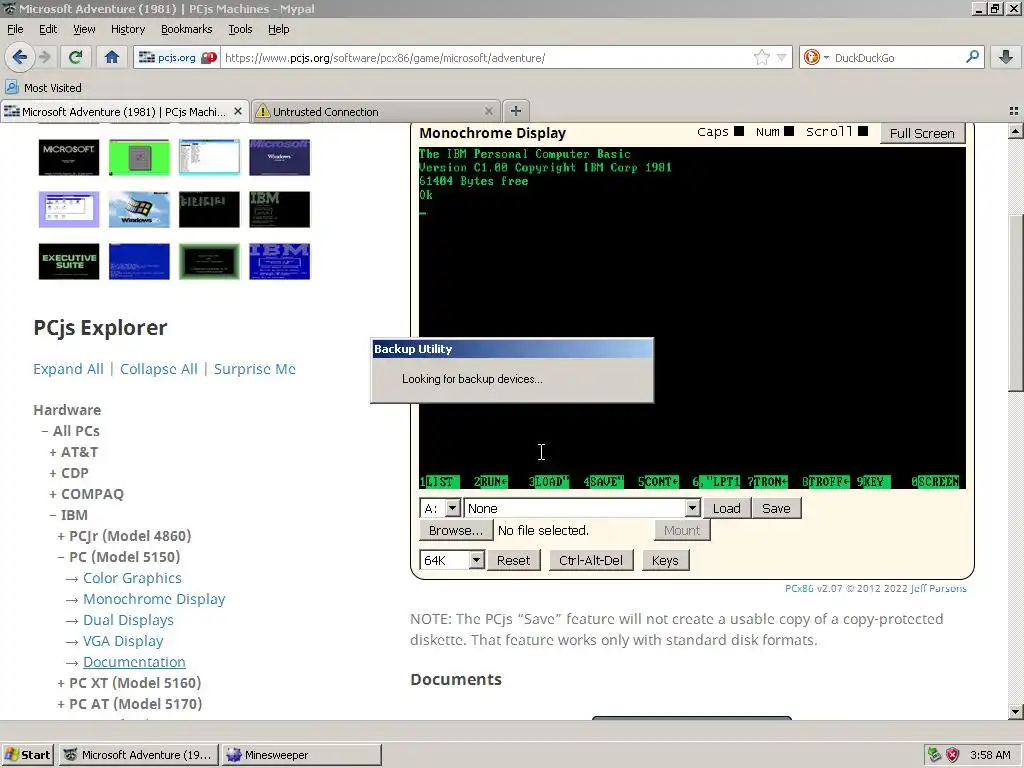Open the Windows Start button

[x=27, y=755]
